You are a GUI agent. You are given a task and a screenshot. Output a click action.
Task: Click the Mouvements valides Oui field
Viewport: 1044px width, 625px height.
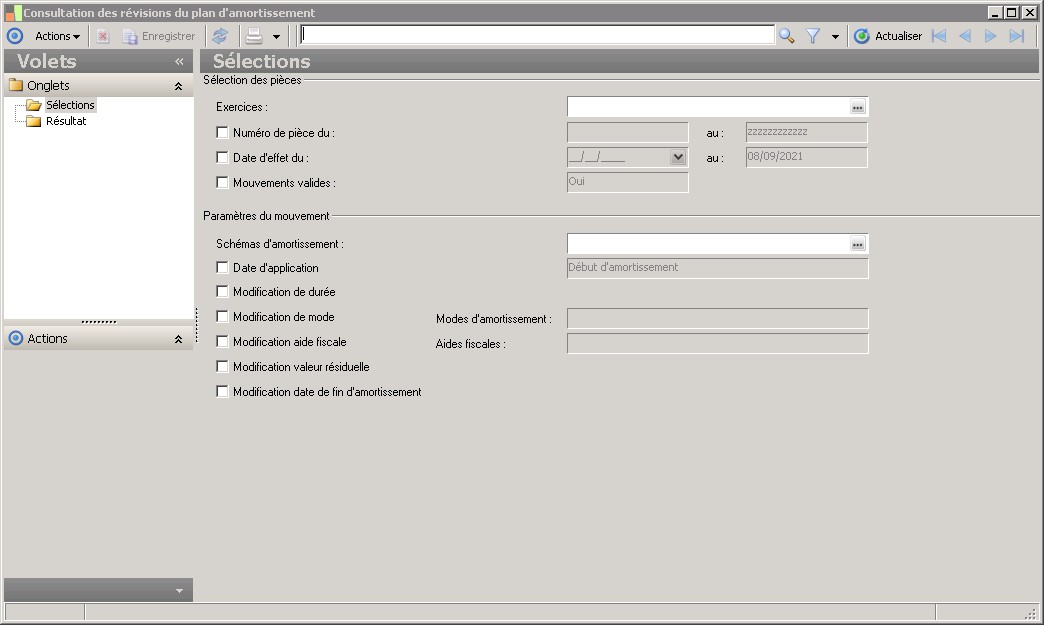point(628,182)
